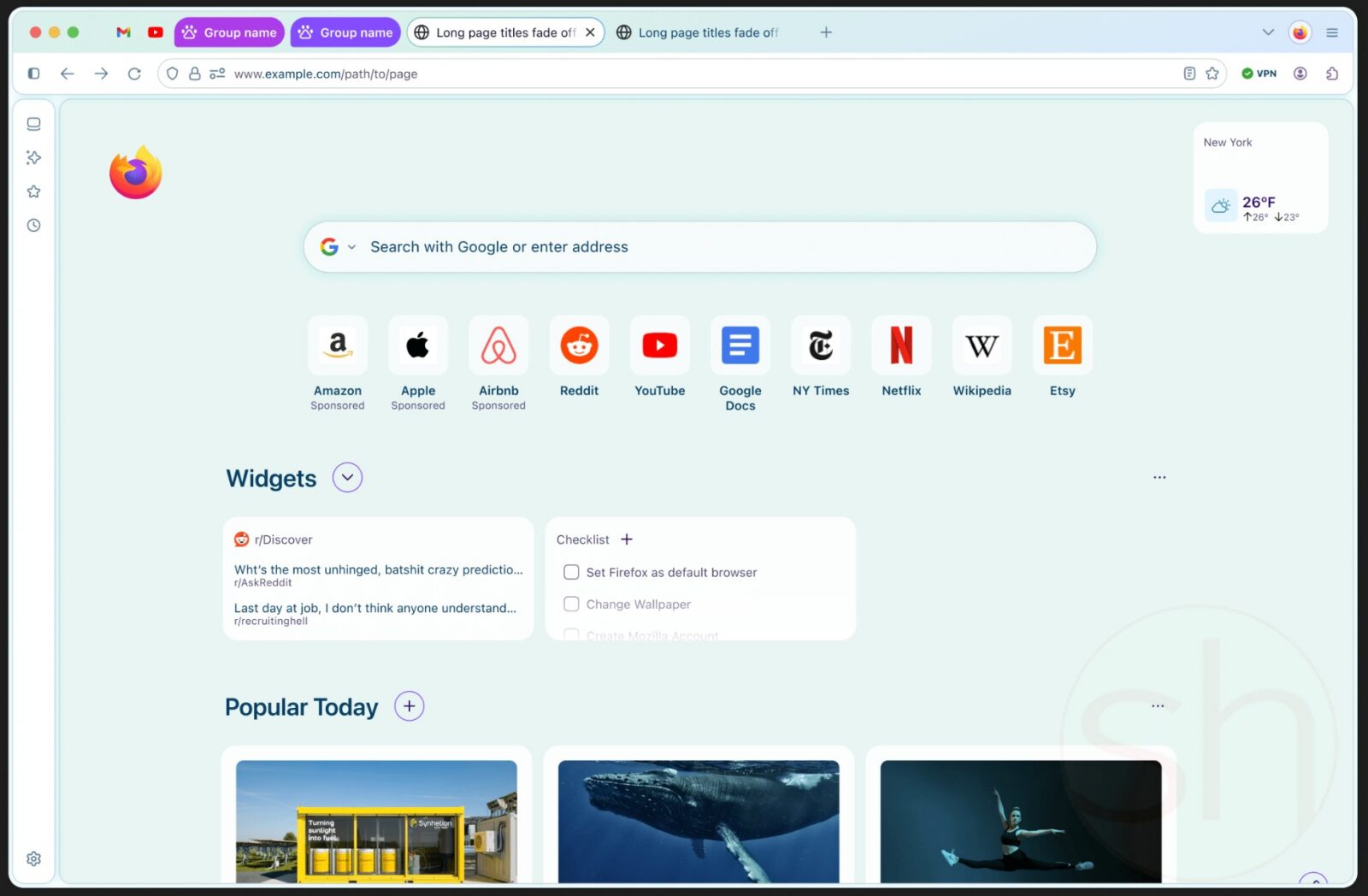Viewport: 1368px width, 896px height.
Task: Click the VPN status icon
Action: click(x=1259, y=74)
